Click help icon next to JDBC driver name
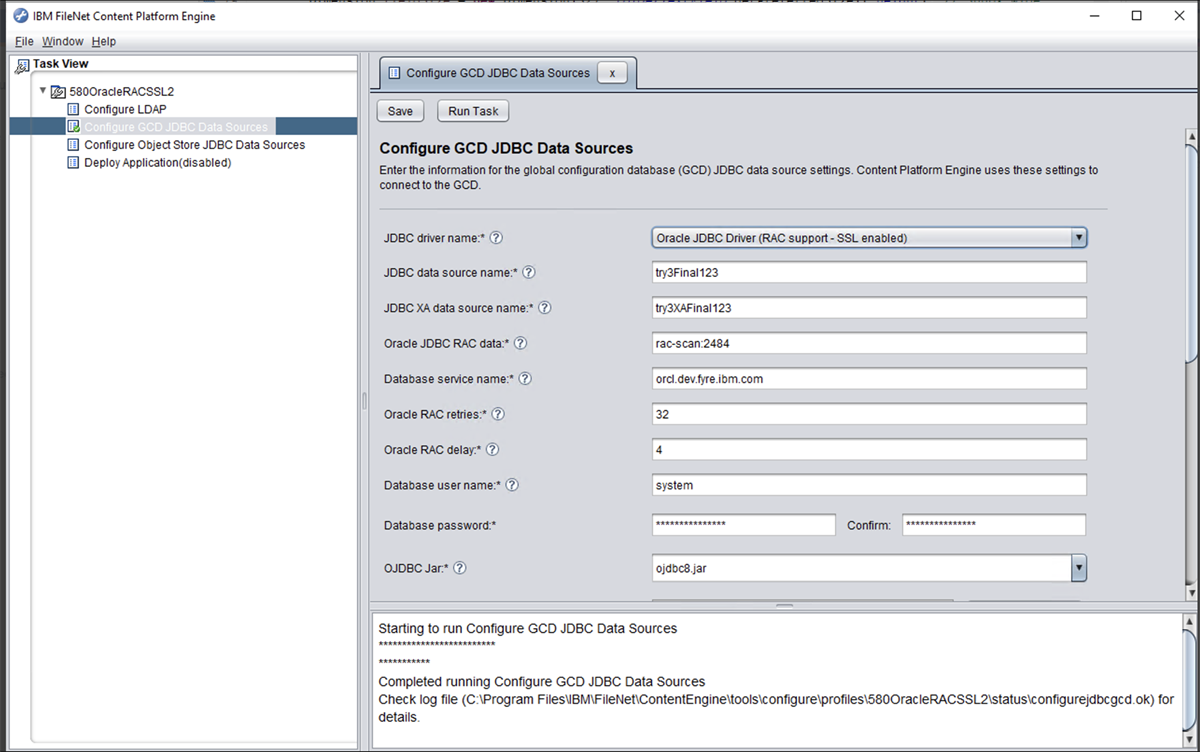This screenshot has height=752, width=1200. pos(496,238)
